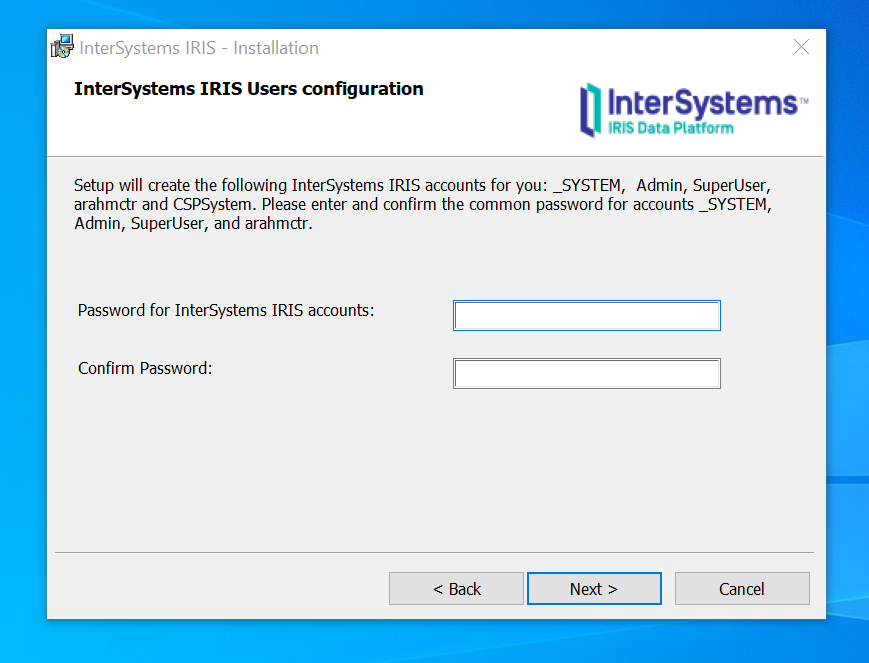The width and height of the screenshot is (869, 663).
Task: Click the word CSPSystem in description
Action: coord(212,205)
